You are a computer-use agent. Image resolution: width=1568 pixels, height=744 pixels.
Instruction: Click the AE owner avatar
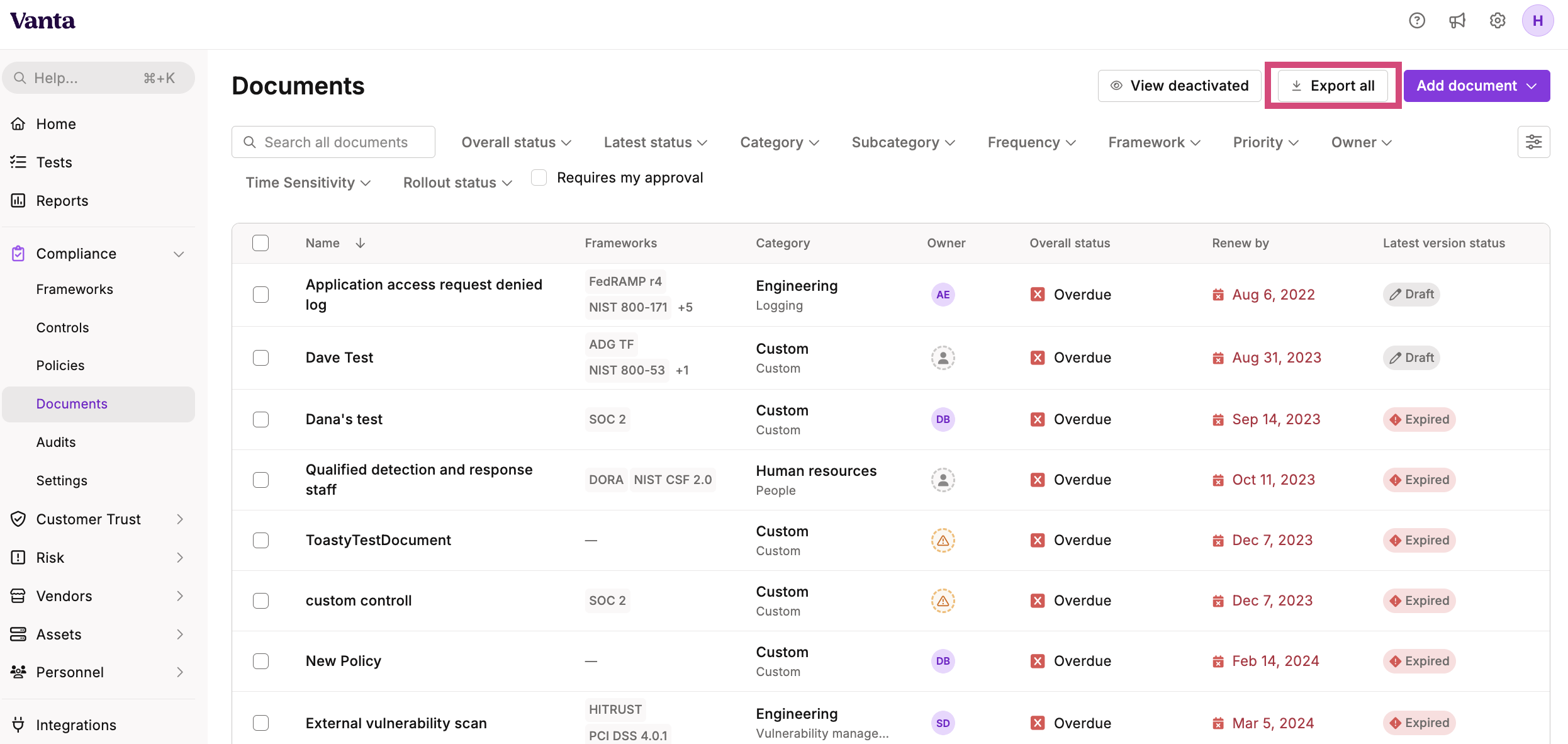(943, 295)
